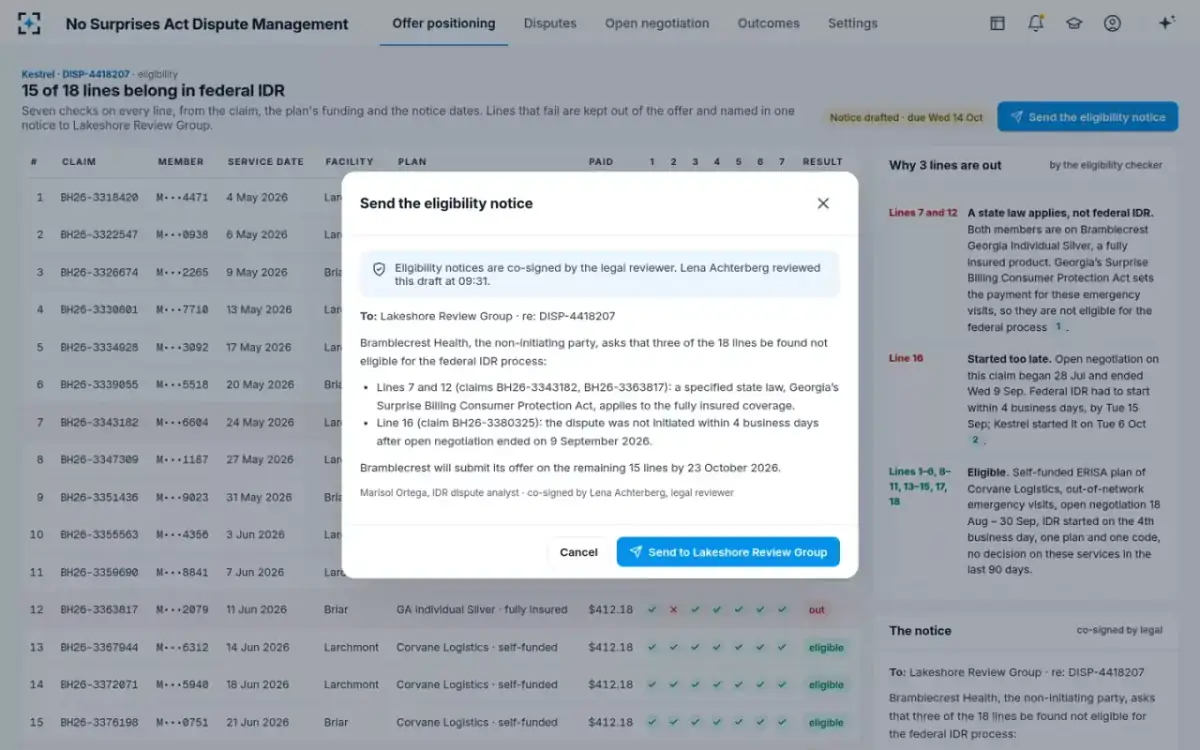This screenshot has width=1200, height=750.
Task: Click the Send the eligibility notice page button
Action: [x=1087, y=117]
